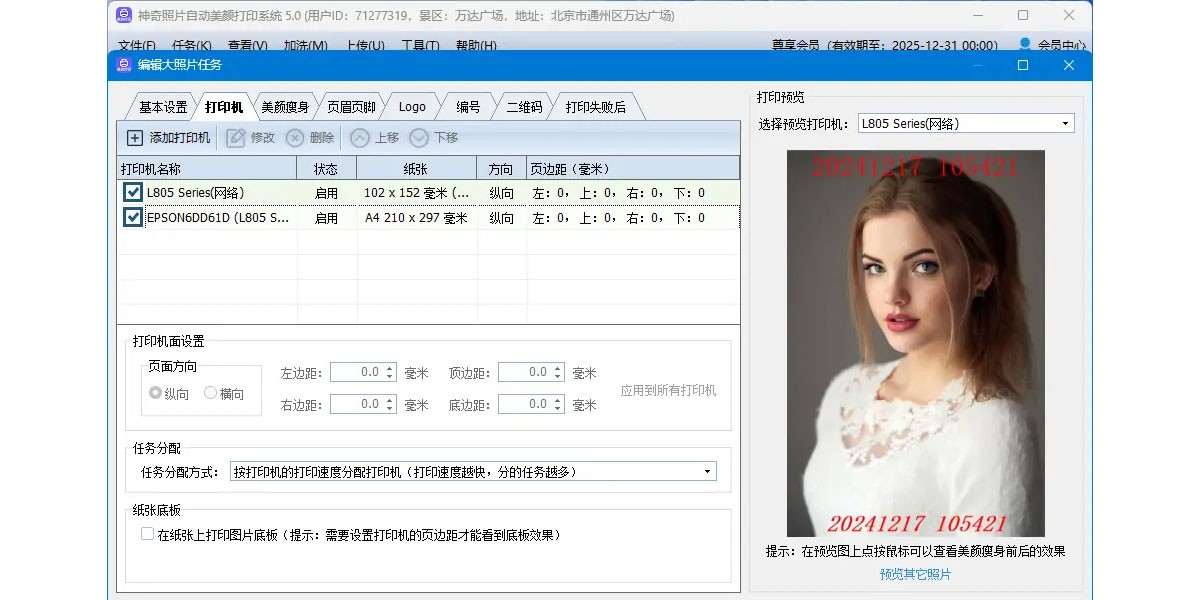Click the app logo in edit dialog title bar
The image size is (1200, 600).
point(124,65)
